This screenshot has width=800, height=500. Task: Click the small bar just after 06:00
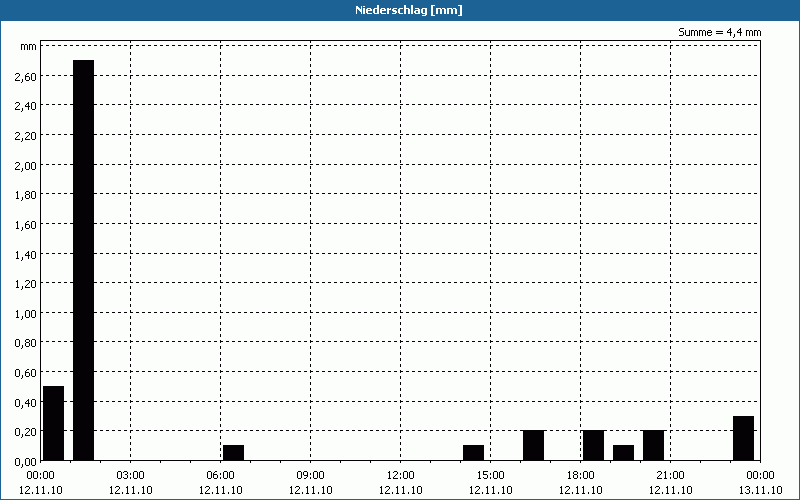pos(234,453)
